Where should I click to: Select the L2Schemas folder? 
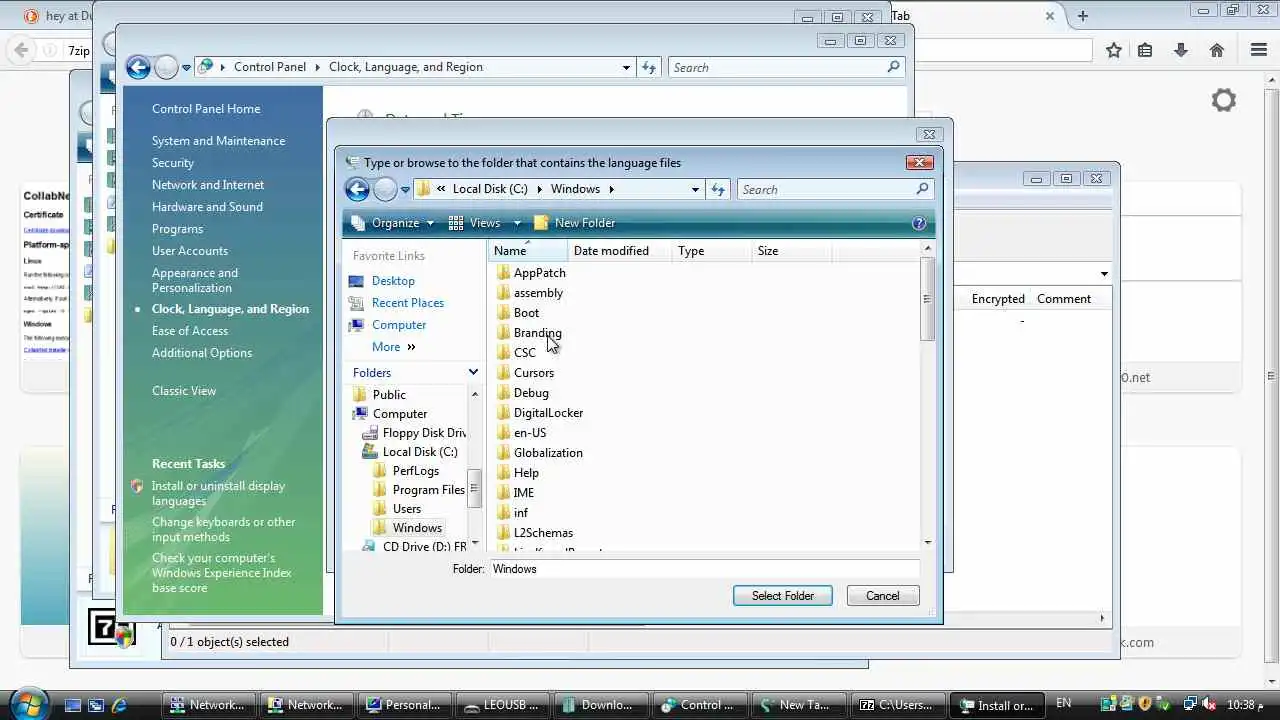pyautogui.click(x=535, y=533)
